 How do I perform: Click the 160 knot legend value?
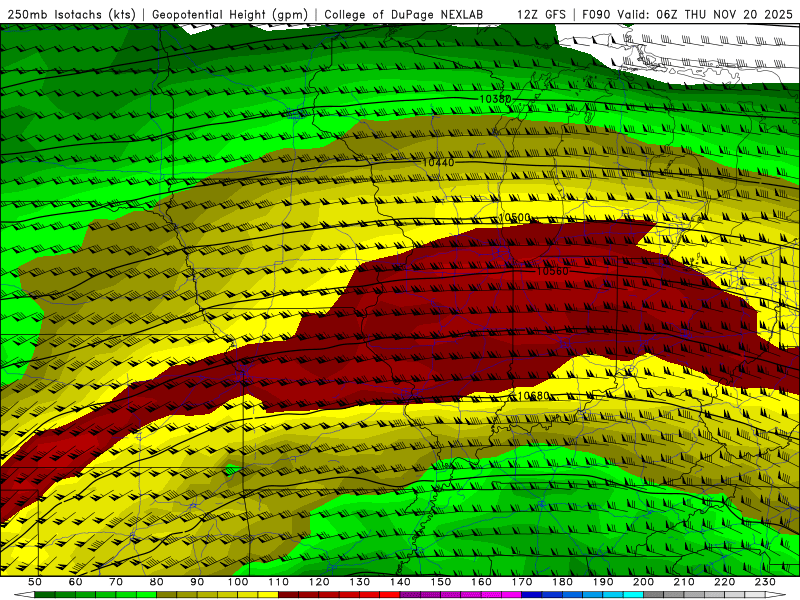[481, 582]
